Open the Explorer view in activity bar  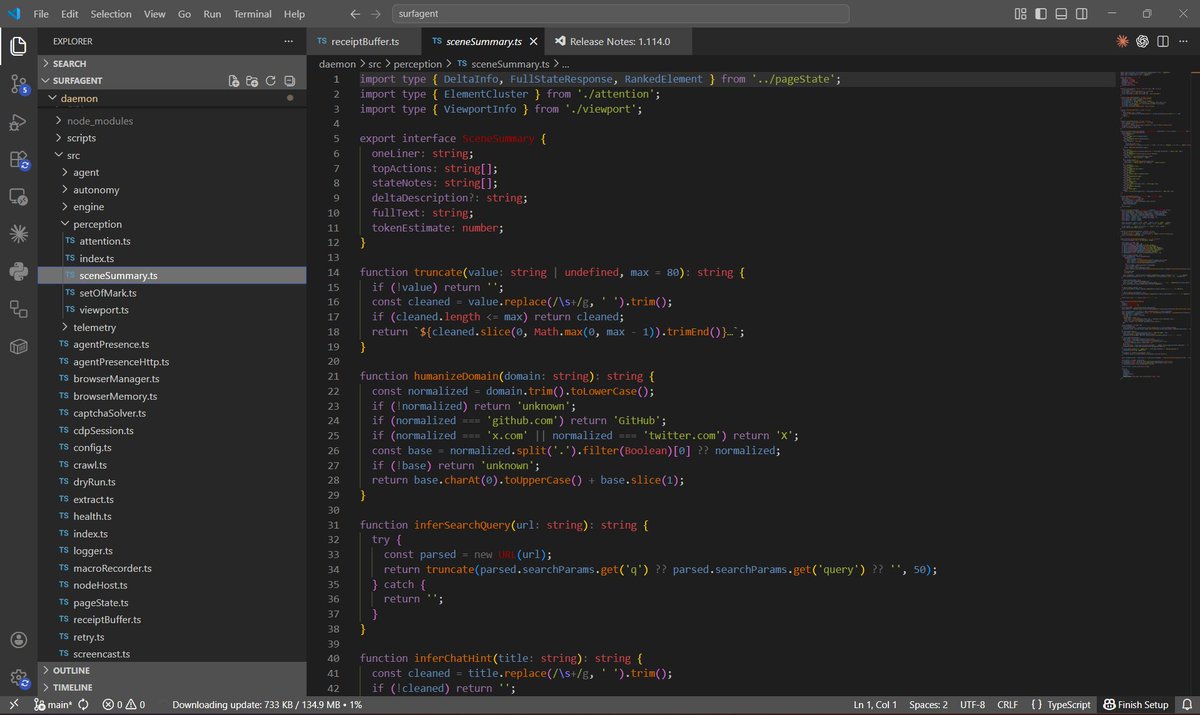pos(18,46)
